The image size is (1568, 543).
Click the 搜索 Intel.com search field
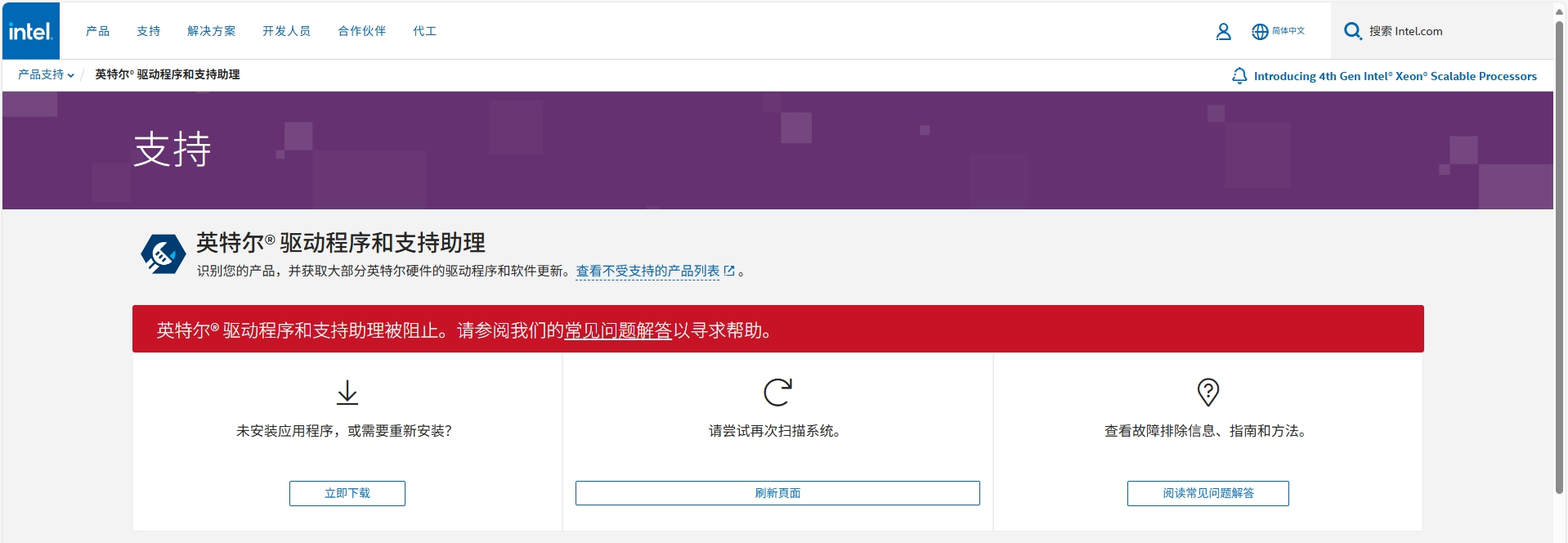1442,31
